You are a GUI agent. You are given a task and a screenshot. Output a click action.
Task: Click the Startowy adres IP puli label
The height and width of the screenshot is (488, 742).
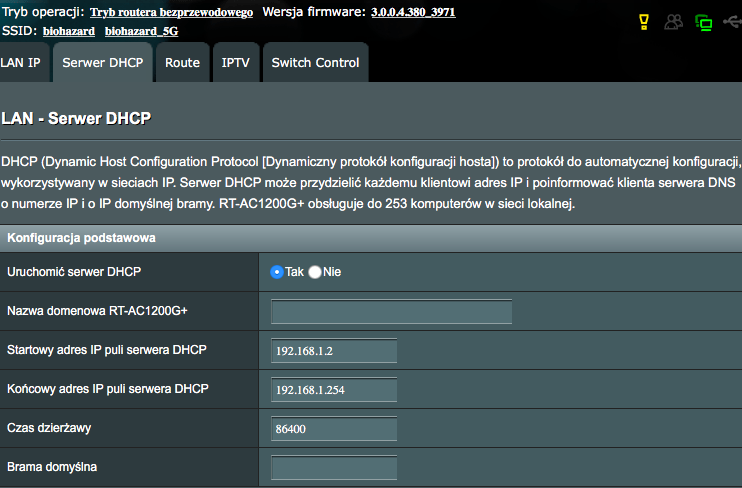point(106,350)
